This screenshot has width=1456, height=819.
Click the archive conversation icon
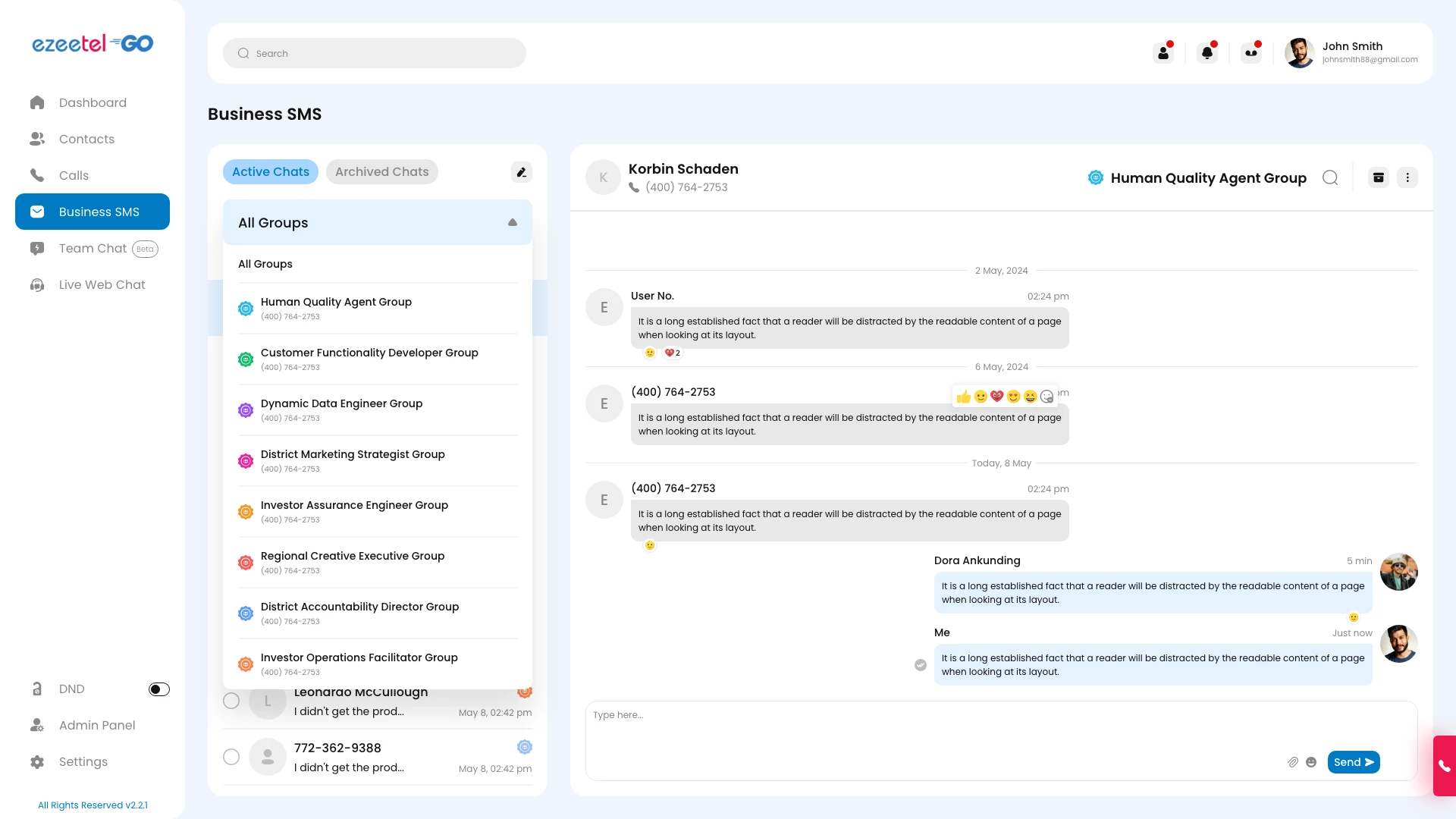coord(1379,177)
